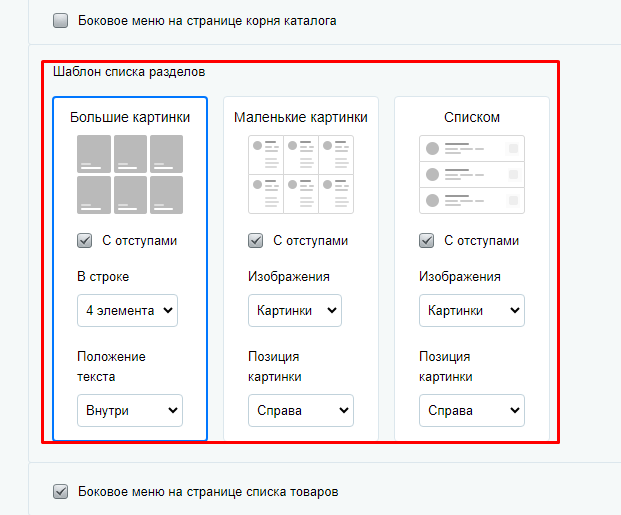Click the 'Списком' card title

[x=472, y=117]
